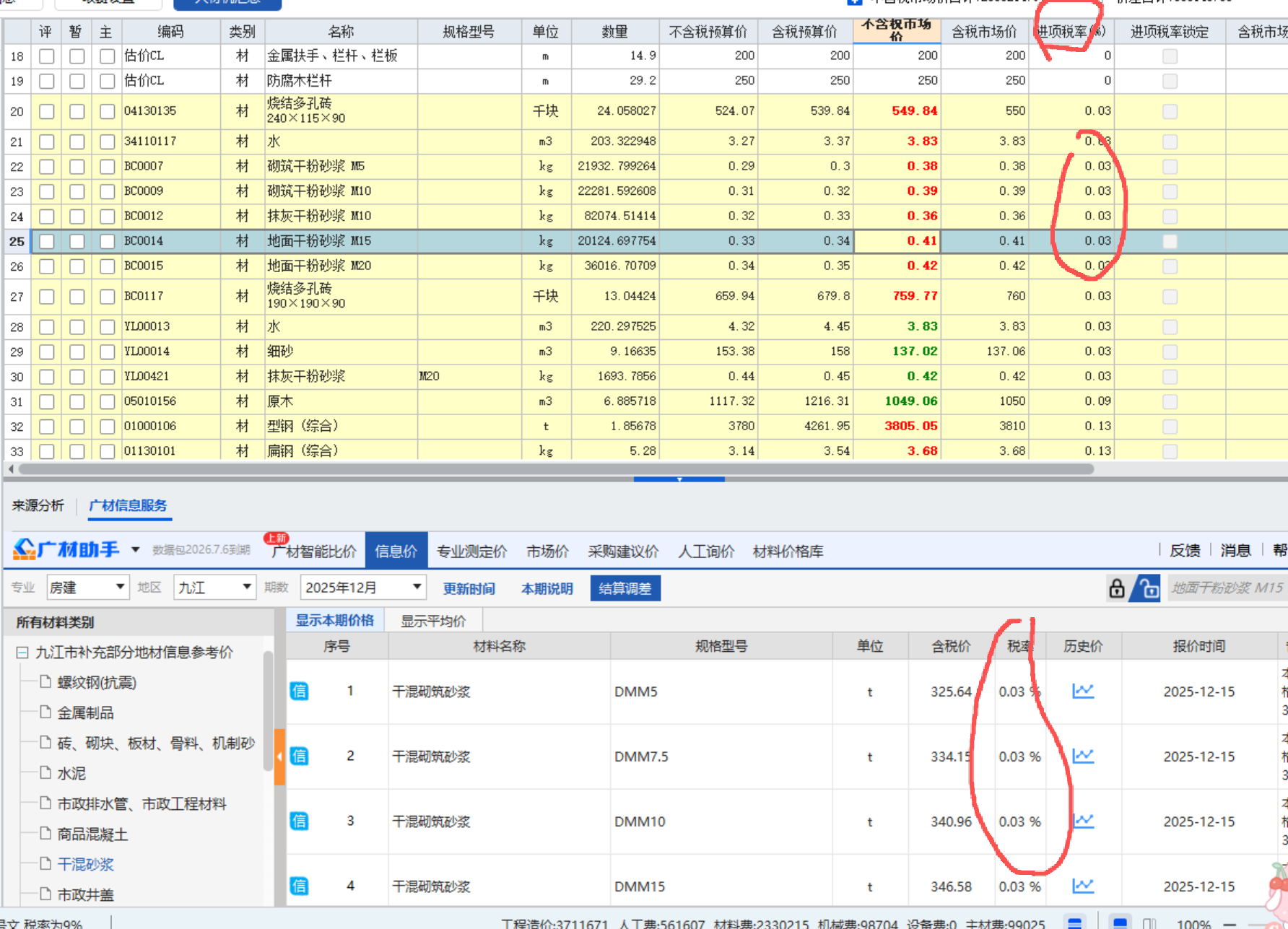This screenshot has height=929, width=1288.
Task: Open the 广材助手 dropdown arrow
Action: 135,550
